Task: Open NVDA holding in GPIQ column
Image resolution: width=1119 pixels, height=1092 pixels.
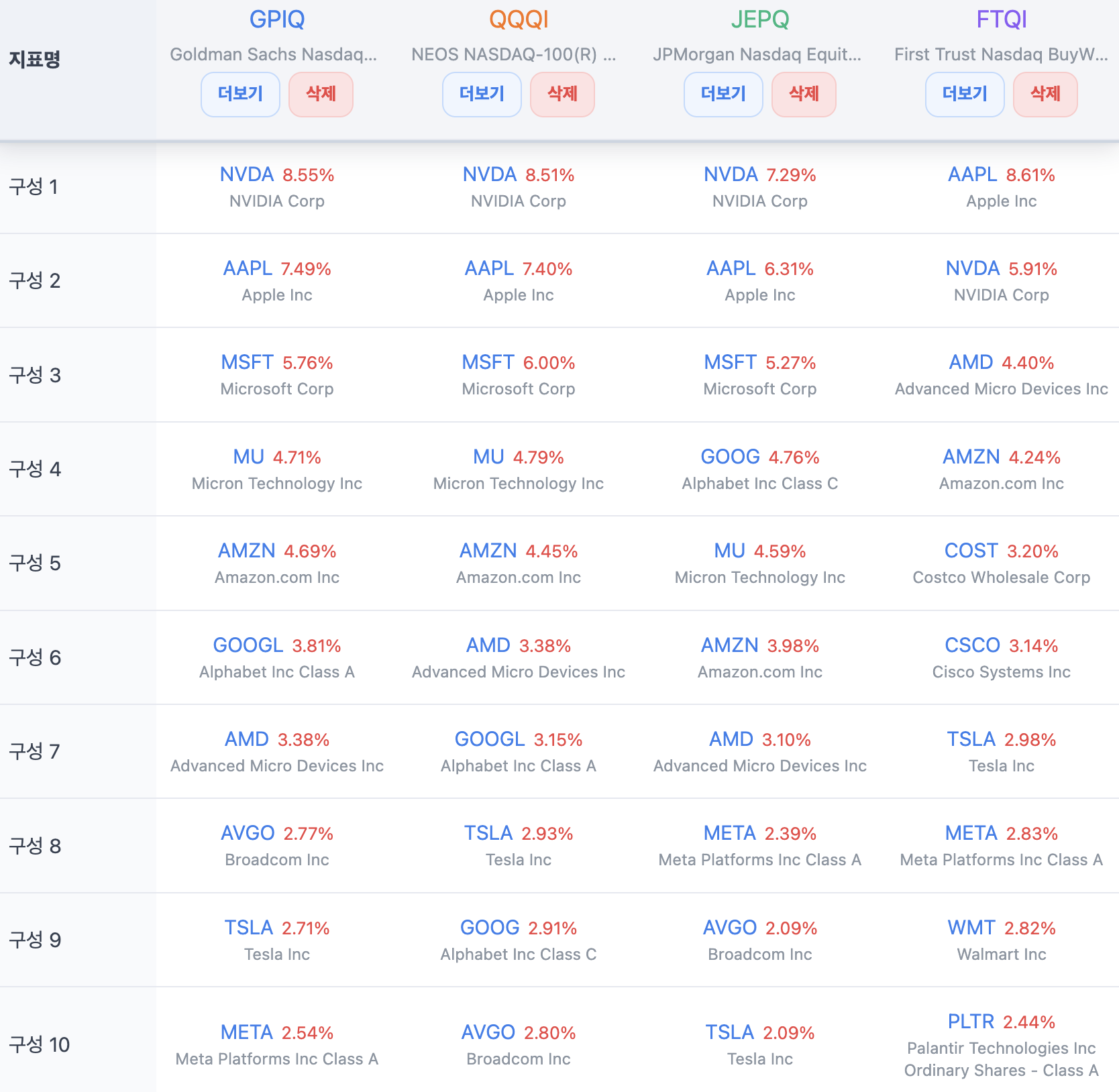Action: (x=247, y=174)
